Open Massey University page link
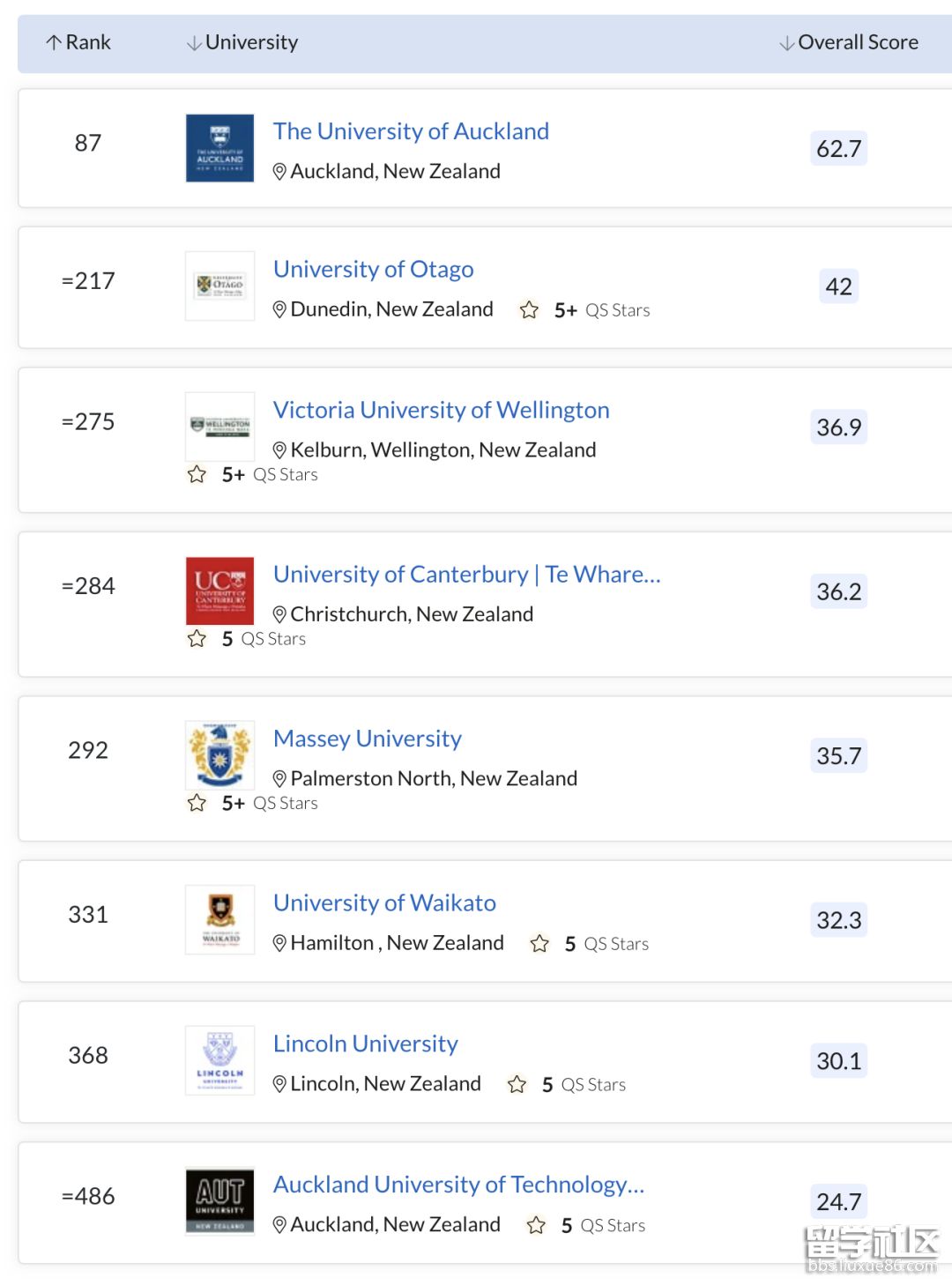The height and width of the screenshot is (1285, 952). [367, 739]
